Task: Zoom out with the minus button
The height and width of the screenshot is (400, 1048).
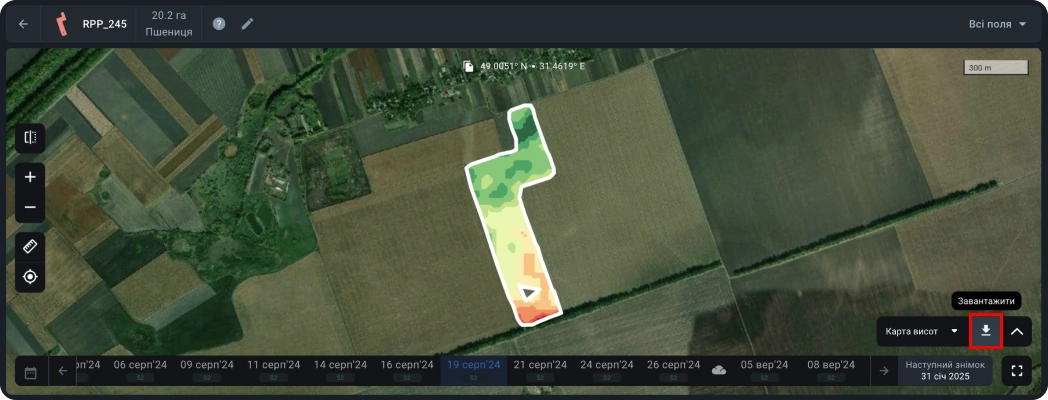Action: 30,207
